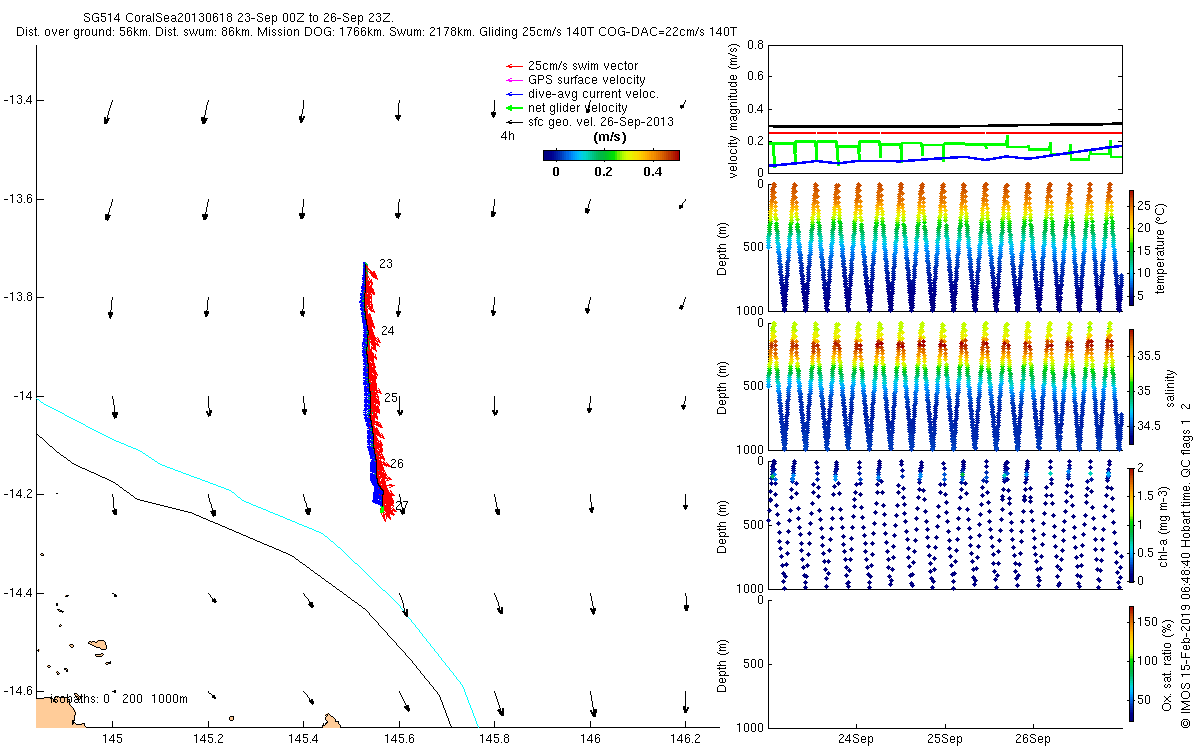Click the salinity colorbar
Viewport: 1200px width, 750px height.
click(x=1131, y=386)
